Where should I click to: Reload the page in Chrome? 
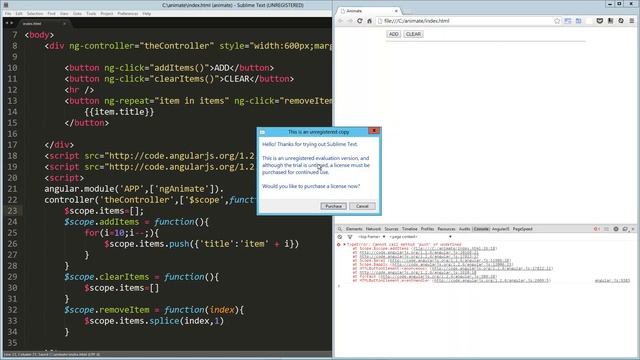pos(360,21)
